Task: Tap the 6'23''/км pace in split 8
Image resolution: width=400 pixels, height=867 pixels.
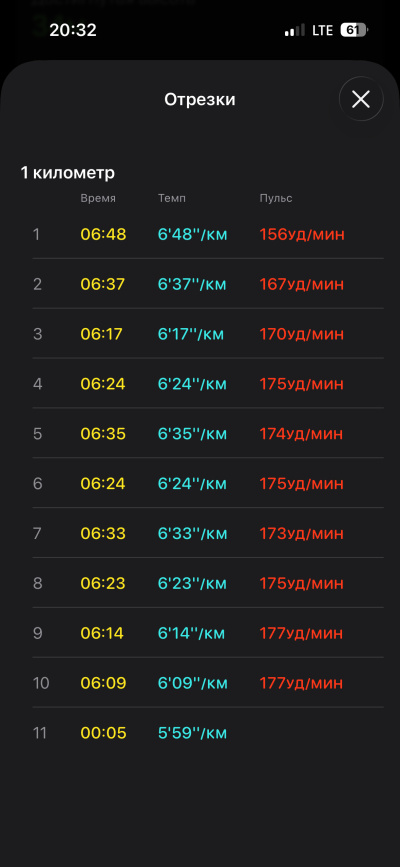Action: [192, 583]
